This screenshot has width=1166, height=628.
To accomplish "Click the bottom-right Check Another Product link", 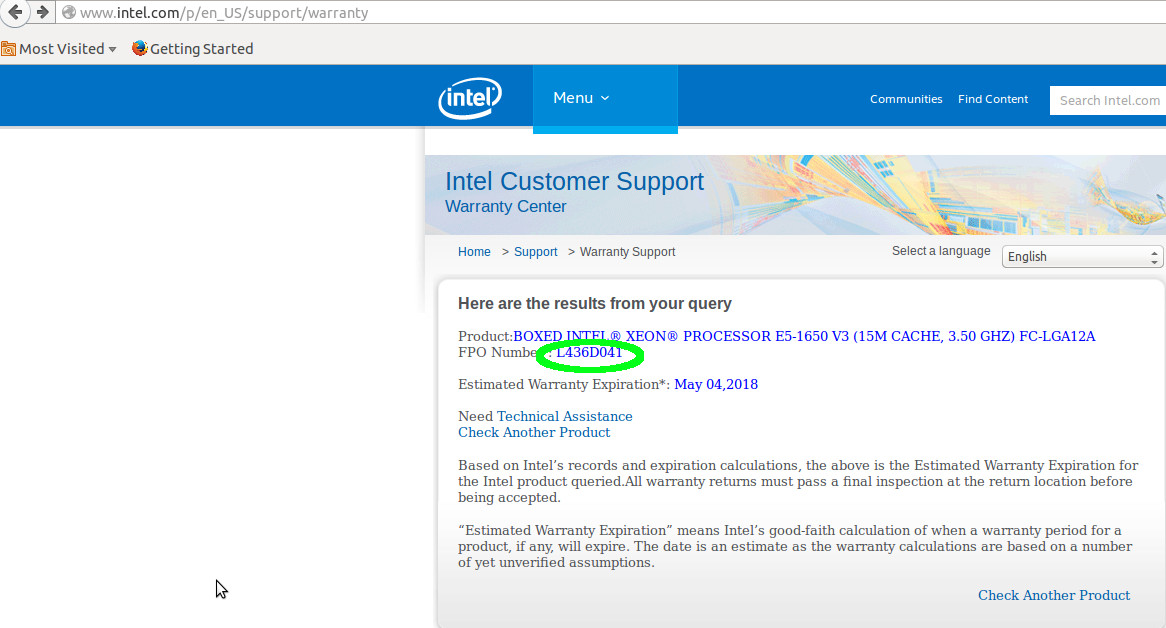I will (1053, 595).
